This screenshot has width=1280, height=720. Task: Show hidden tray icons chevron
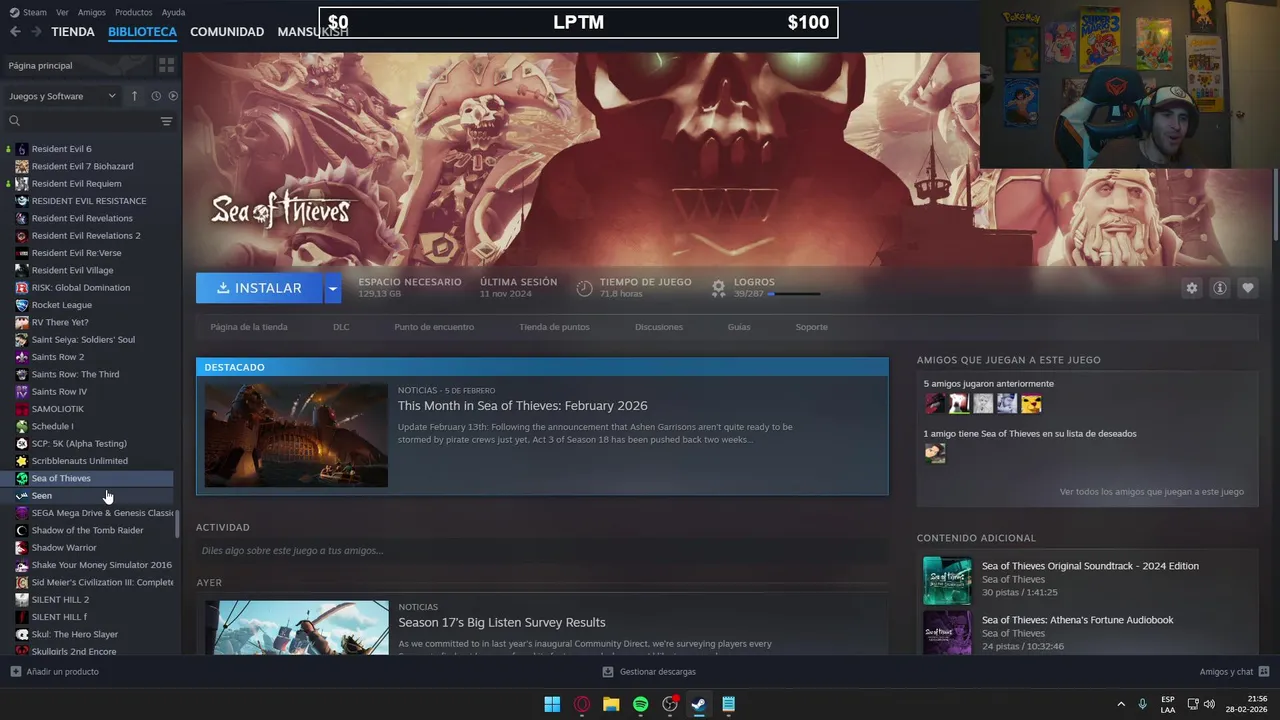(x=1121, y=704)
